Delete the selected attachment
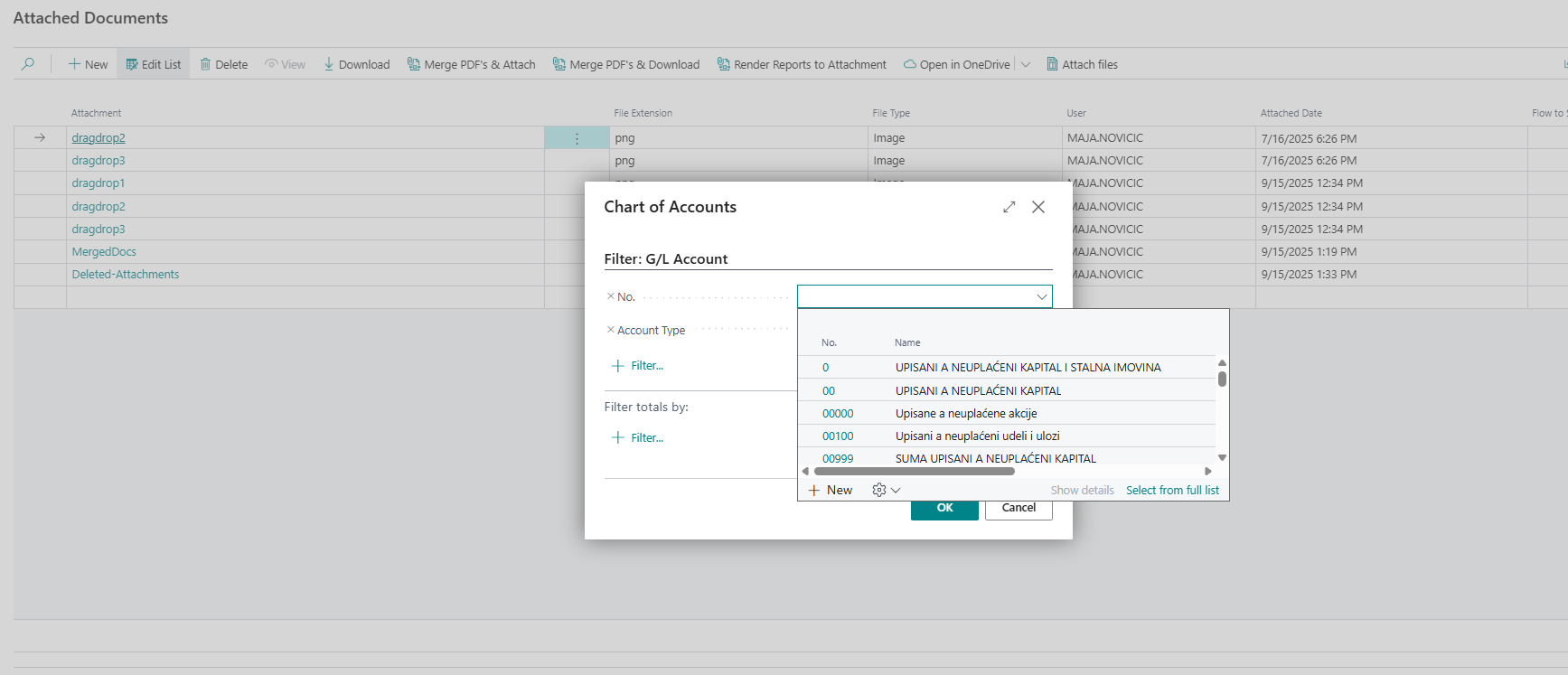Screen dimensions: 1568x675 pyautogui.click(x=223, y=64)
